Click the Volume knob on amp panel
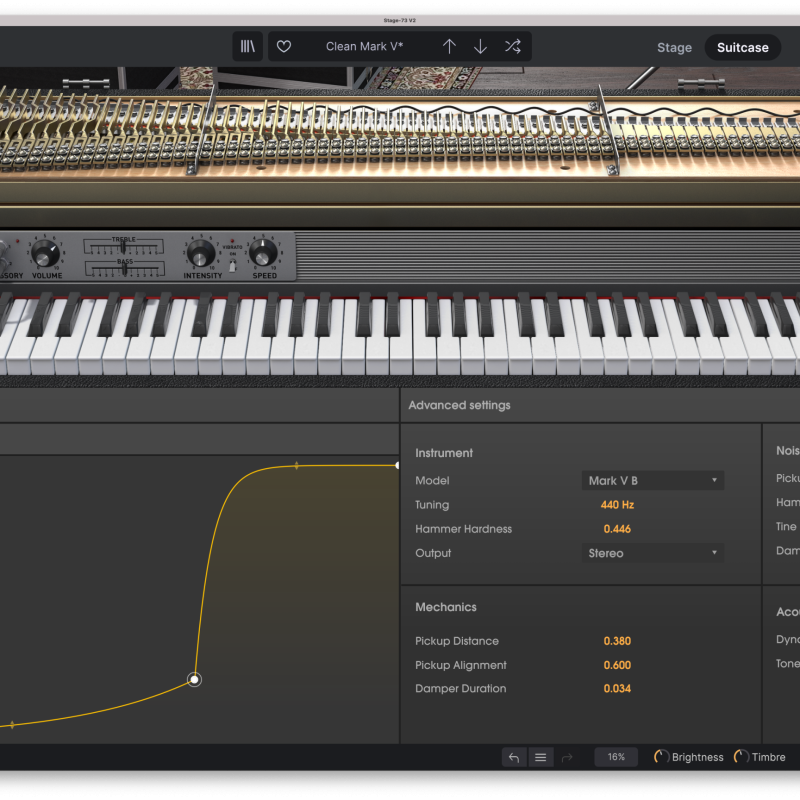800x800 pixels. [45, 253]
